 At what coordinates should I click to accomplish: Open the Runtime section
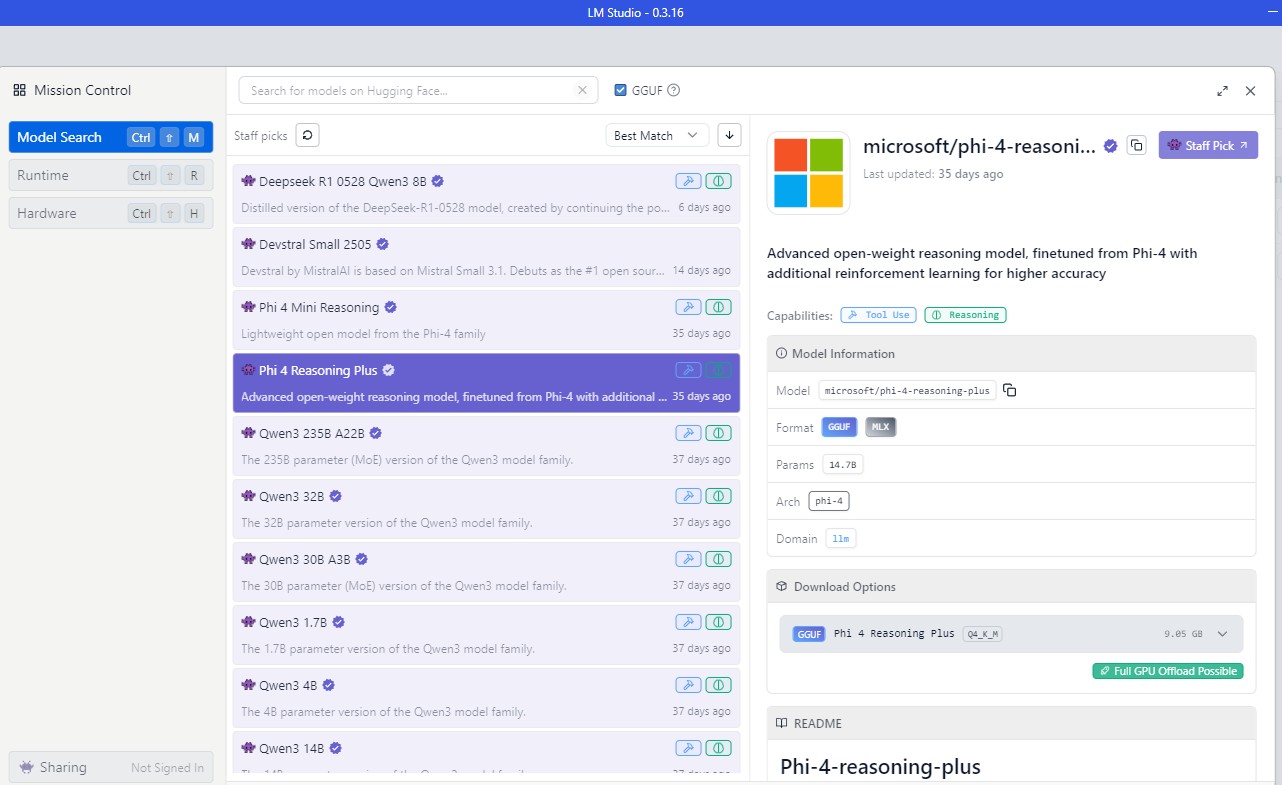tap(110, 175)
